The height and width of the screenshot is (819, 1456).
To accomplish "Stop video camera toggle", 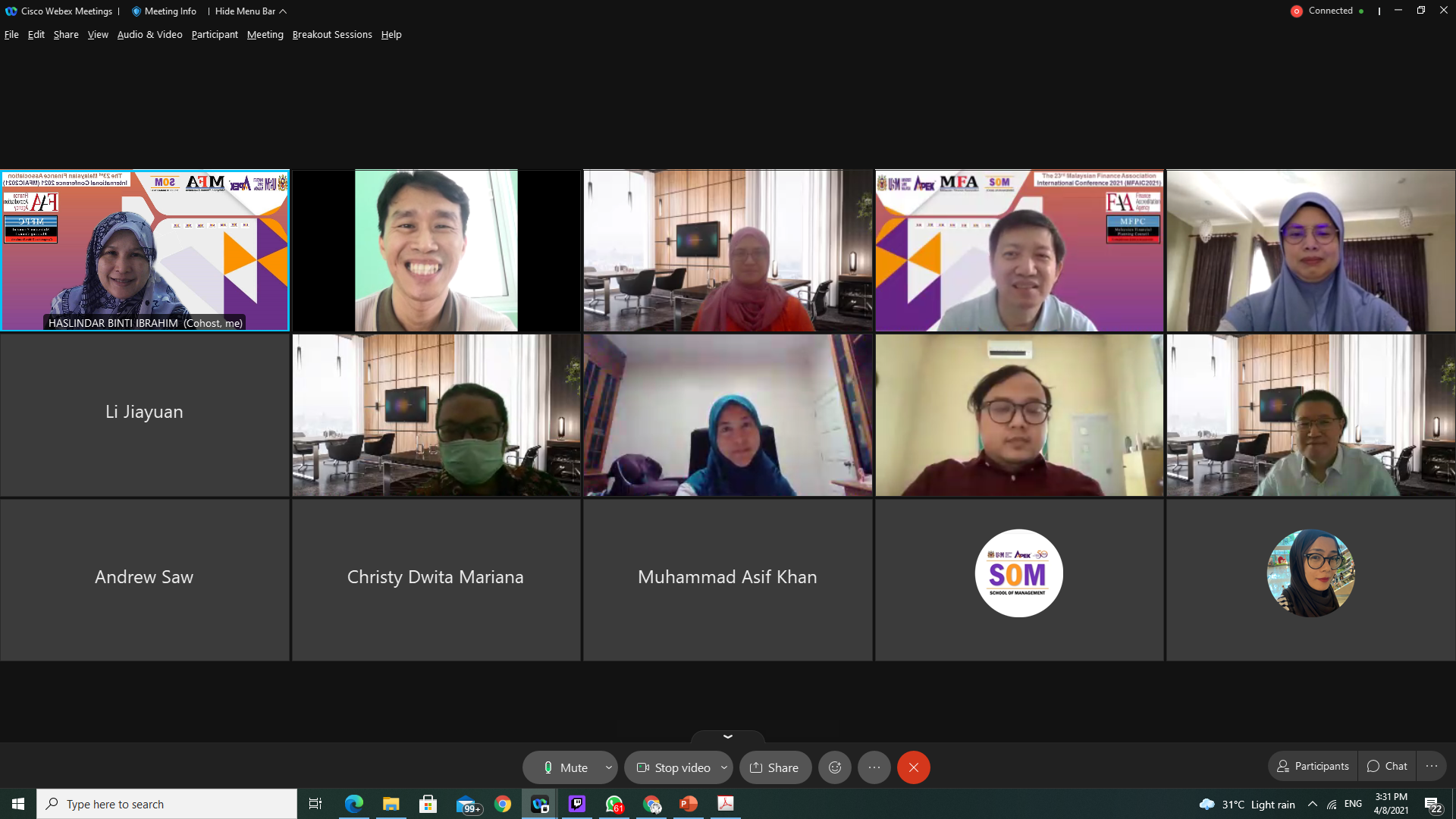I will click(x=673, y=767).
